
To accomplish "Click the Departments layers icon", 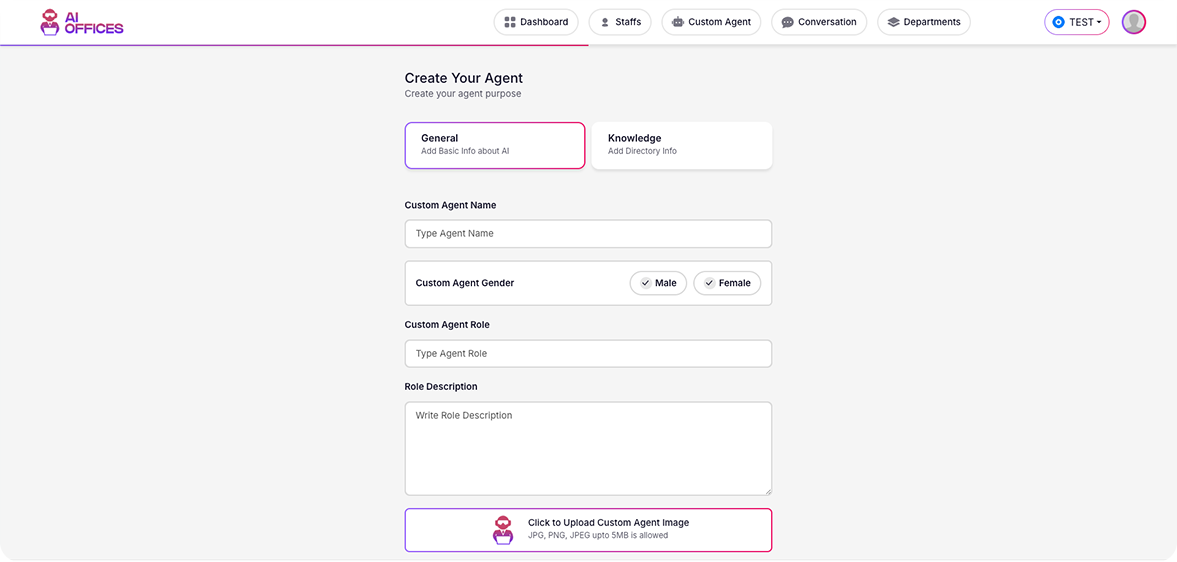I will point(894,22).
